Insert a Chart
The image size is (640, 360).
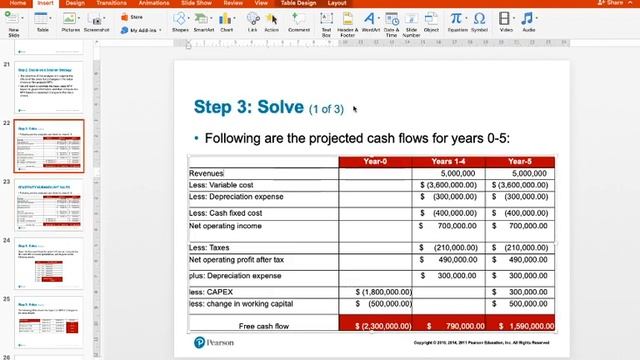tap(225, 19)
